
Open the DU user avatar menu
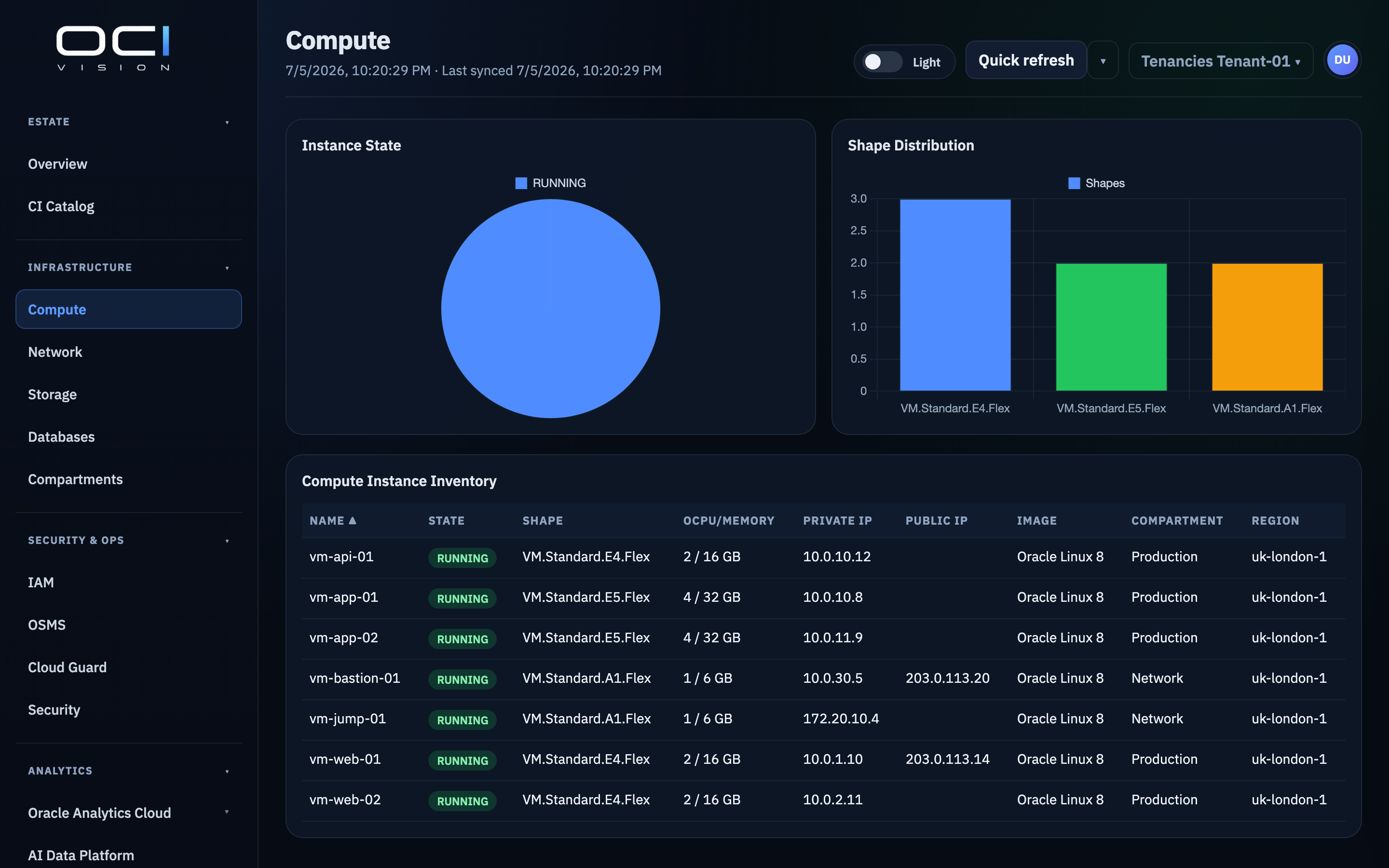(1342, 60)
